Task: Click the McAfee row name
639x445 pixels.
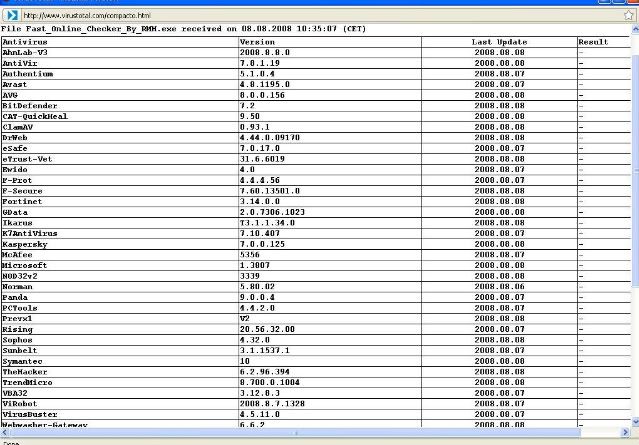Action: pos(17,255)
